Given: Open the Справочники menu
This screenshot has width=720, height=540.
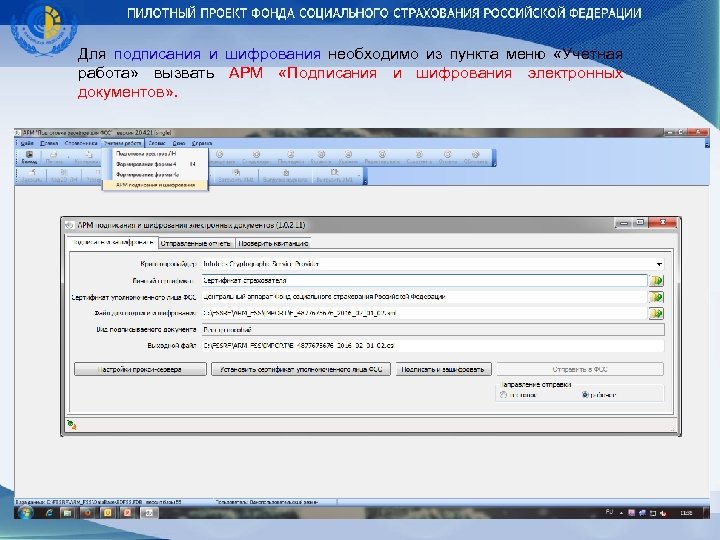Looking at the screenshot, I should click(x=81, y=143).
